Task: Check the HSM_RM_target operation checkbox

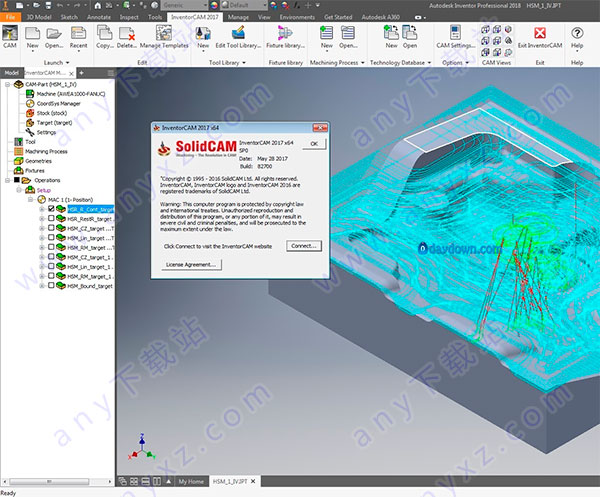Action: pos(51,247)
